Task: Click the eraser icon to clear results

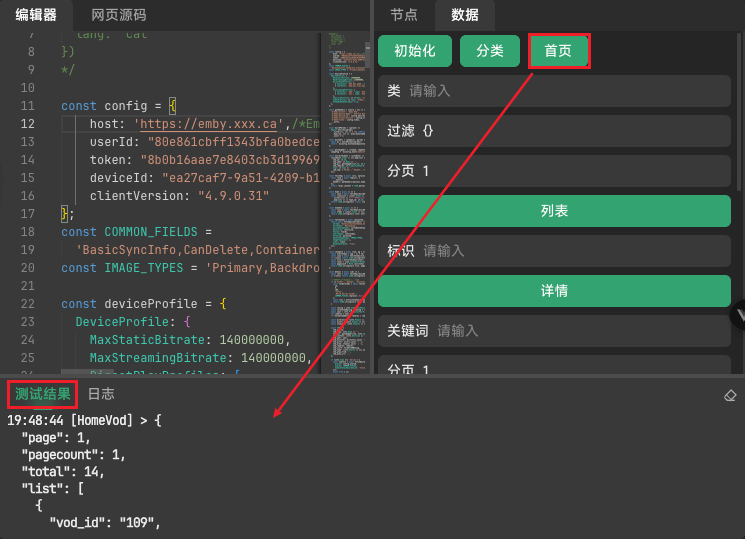Action: (730, 395)
